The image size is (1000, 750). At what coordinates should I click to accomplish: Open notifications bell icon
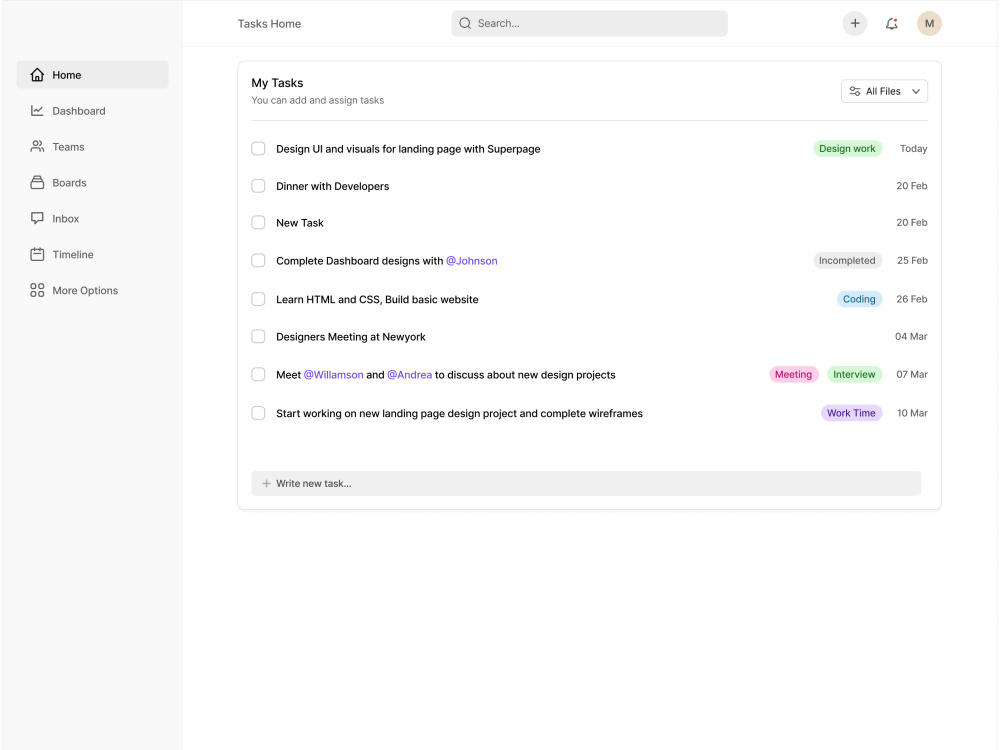[892, 24]
